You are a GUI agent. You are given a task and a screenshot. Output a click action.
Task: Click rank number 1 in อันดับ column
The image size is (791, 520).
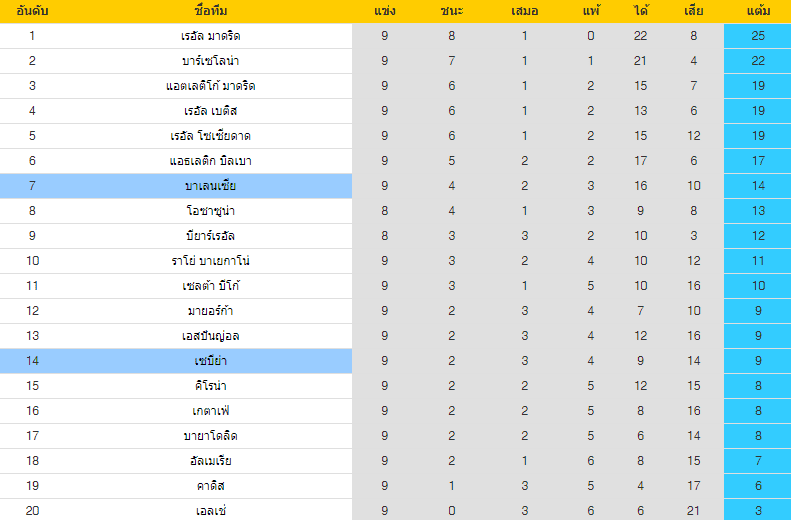click(x=32, y=36)
